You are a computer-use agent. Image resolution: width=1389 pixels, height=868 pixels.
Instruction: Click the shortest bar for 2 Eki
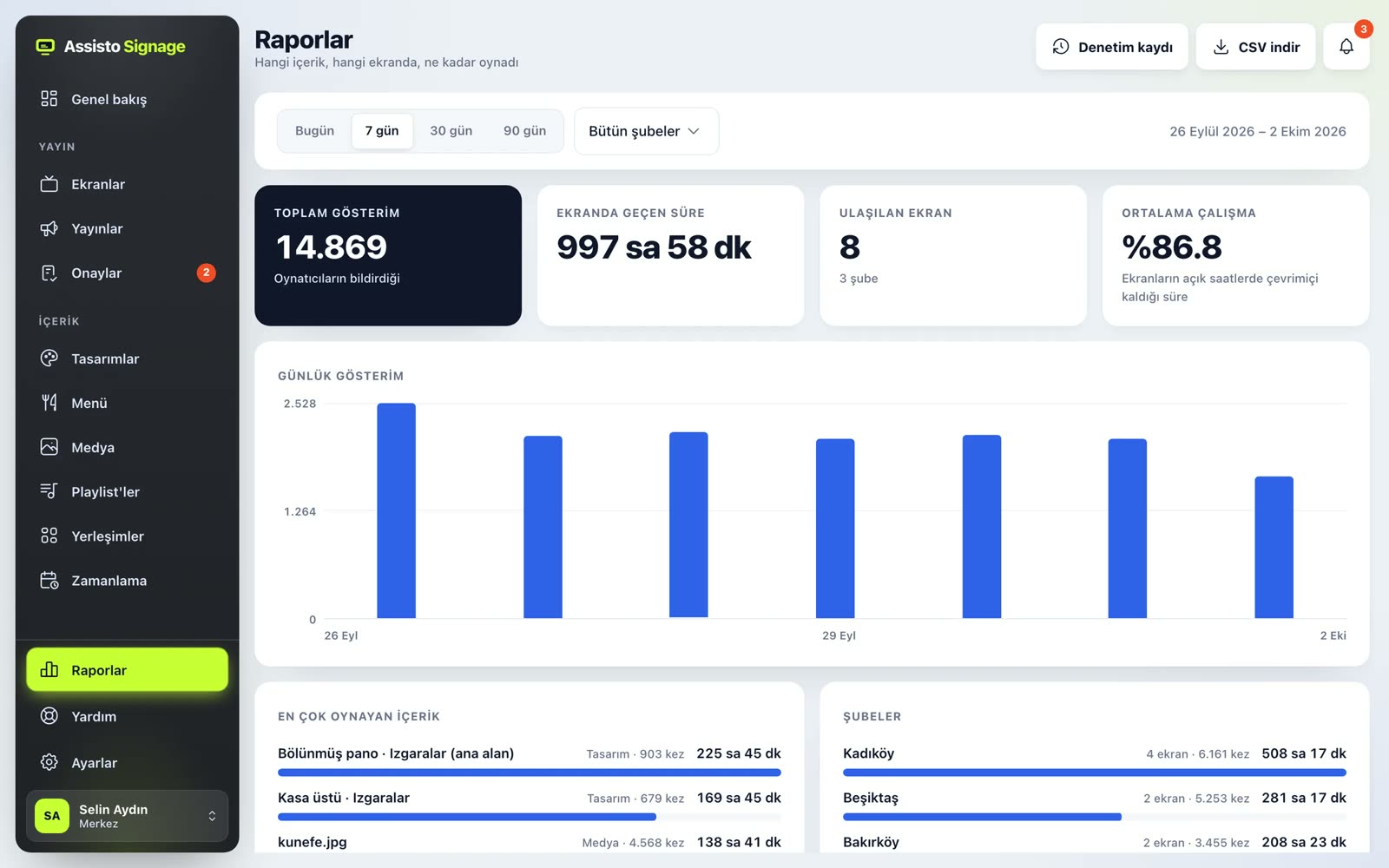[1274, 547]
